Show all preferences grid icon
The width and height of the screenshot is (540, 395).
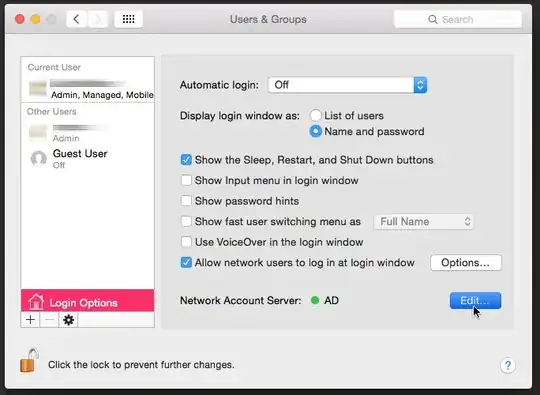tap(128, 19)
